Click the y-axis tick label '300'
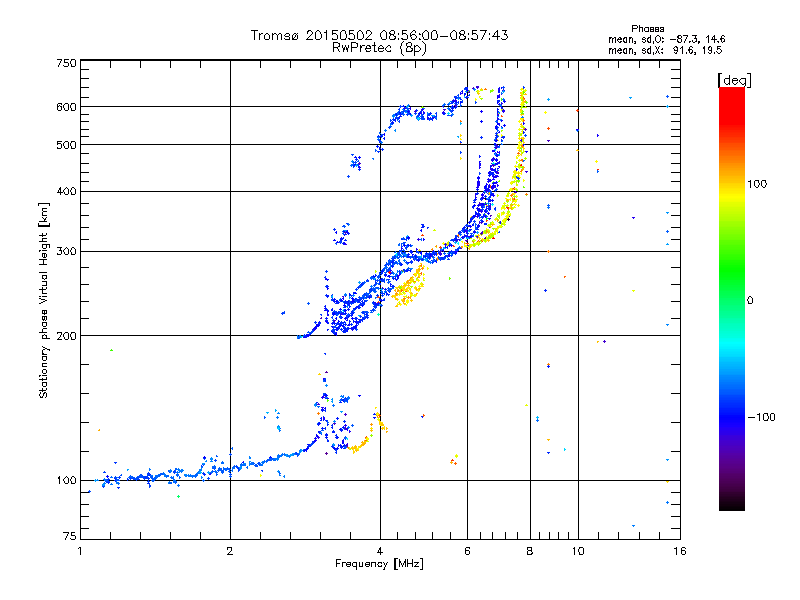 tap(66, 252)
